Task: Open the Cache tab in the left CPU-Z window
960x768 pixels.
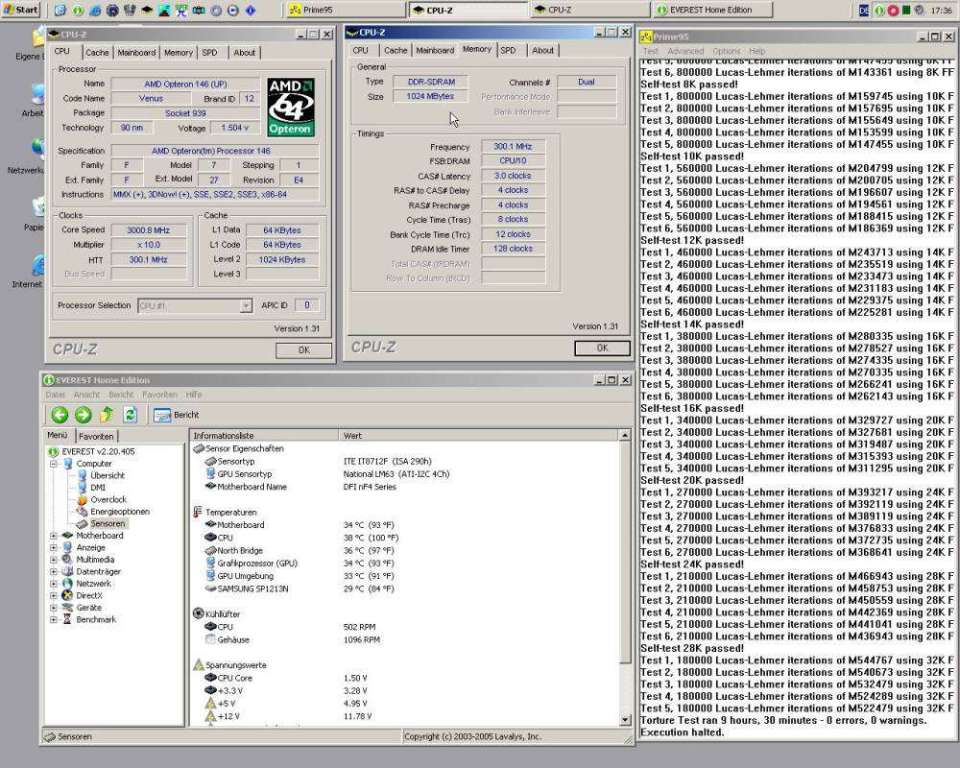Action: (x=97, y=53)
